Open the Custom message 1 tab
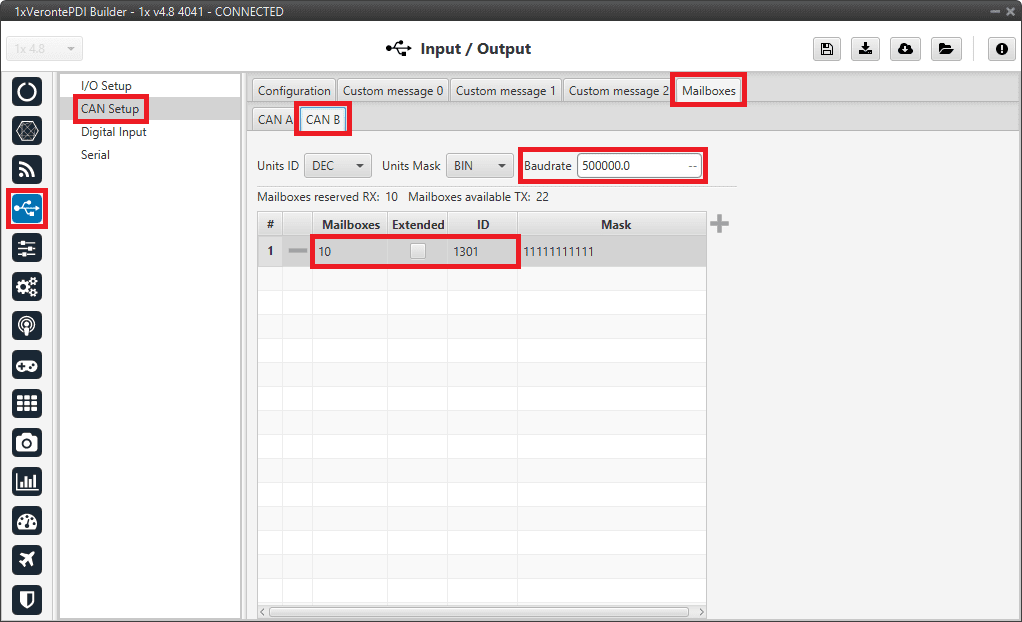Viewport: 1022px width, 622px height. [506, 91]
